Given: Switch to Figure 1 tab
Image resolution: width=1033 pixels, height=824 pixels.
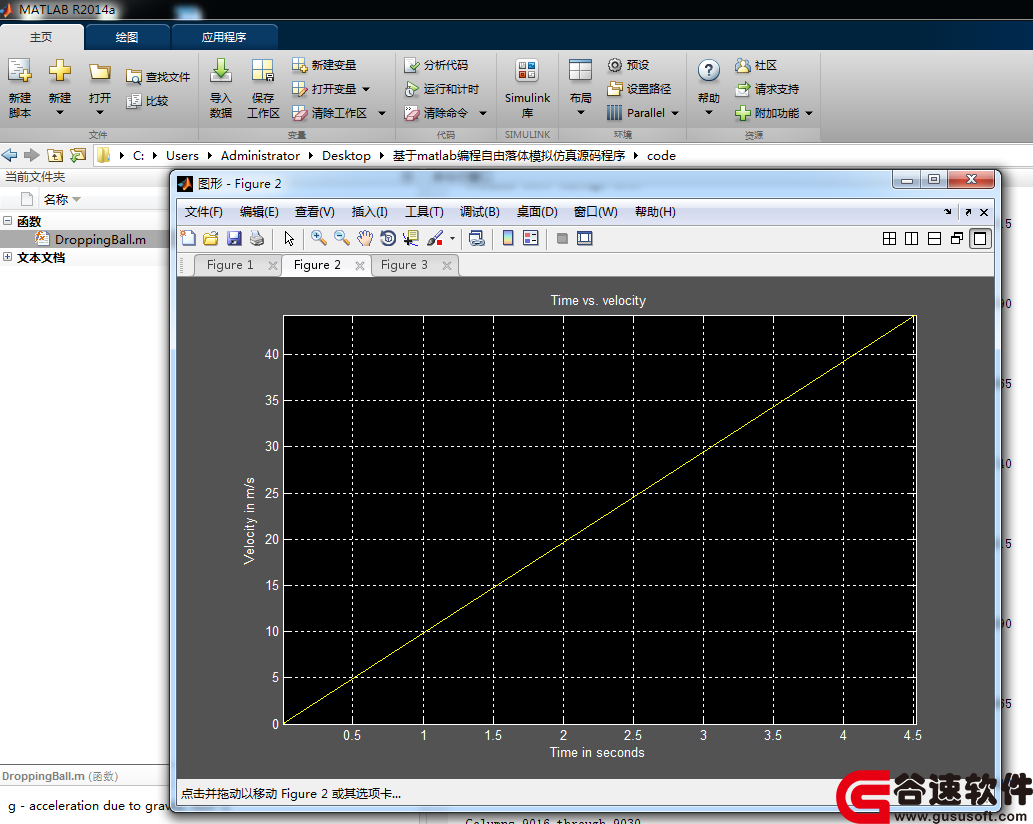Looking at the screenshot, I should [230, 265].
